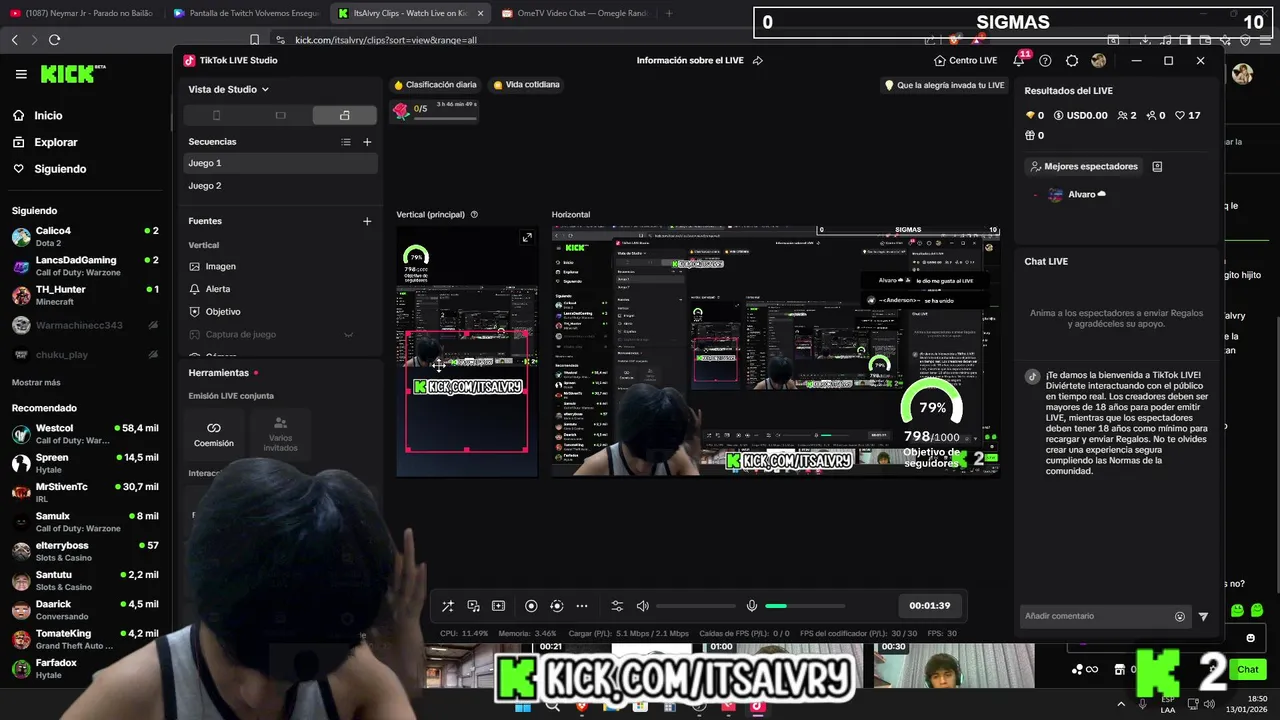Toggle visibility of Captura de juego source
This screenshot has width=1280, height=720.
349,334
